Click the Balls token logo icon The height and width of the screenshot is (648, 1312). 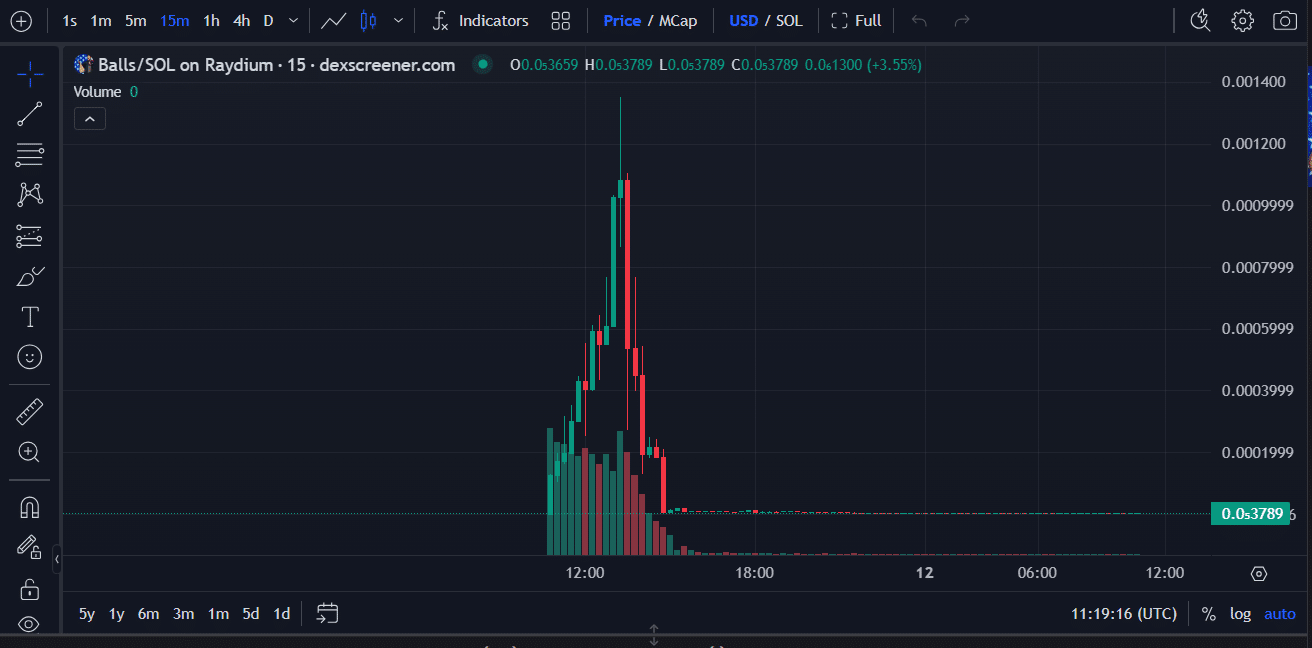[x=84, y=65]
